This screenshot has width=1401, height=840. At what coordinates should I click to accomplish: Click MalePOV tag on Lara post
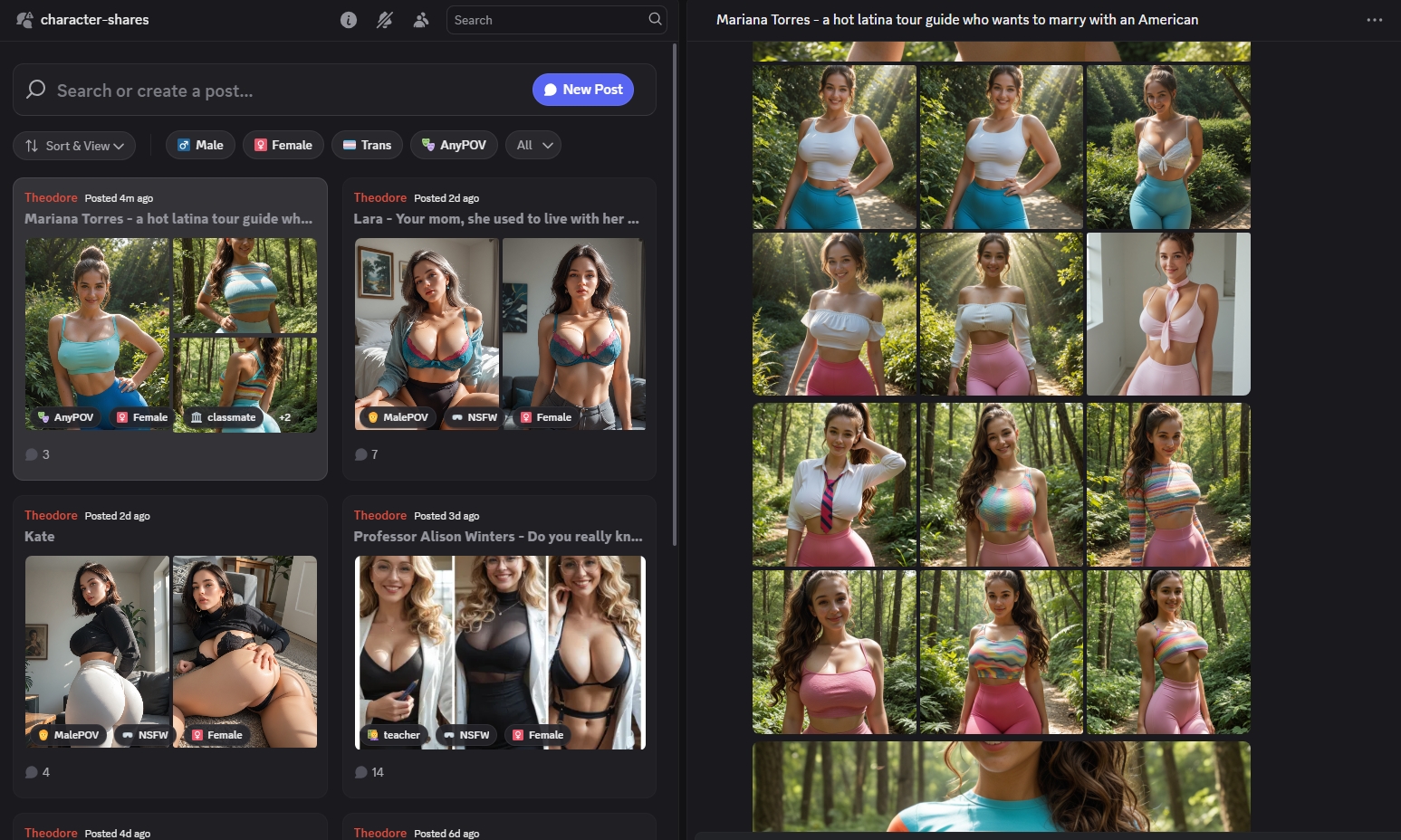pos(397,417)
